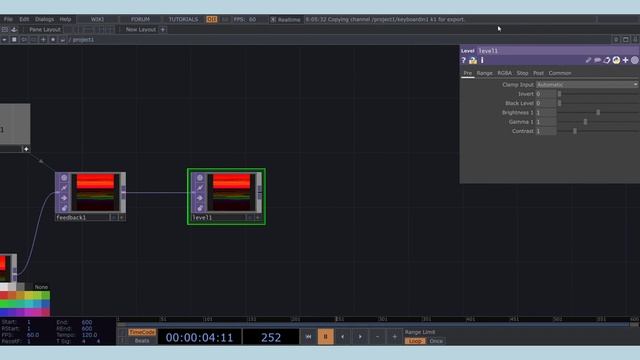The height and width of the screenshot is (360, 640).
Task: Click the New Layout button
Action: (140, 29)
